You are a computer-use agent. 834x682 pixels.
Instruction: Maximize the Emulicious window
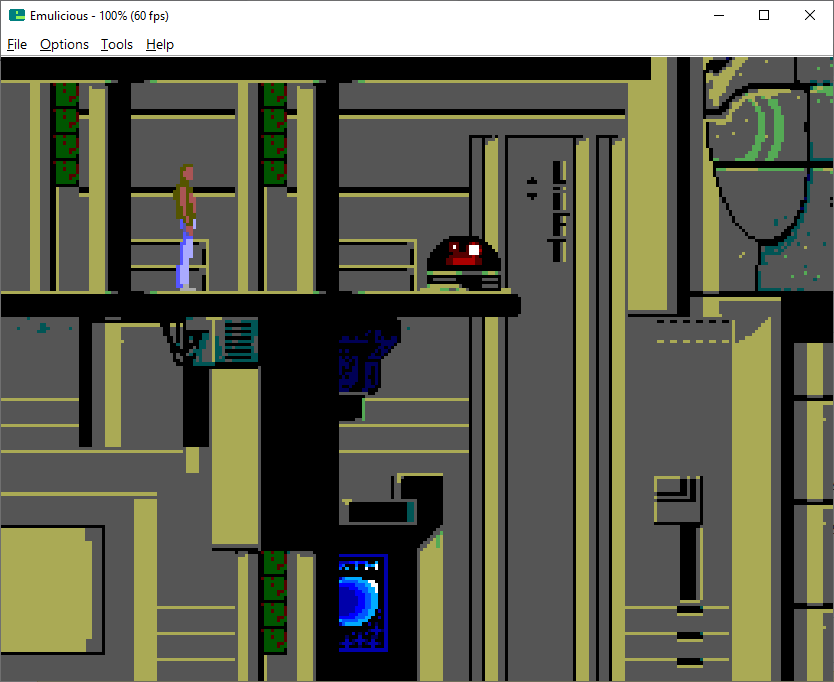(x=764, y=15)
